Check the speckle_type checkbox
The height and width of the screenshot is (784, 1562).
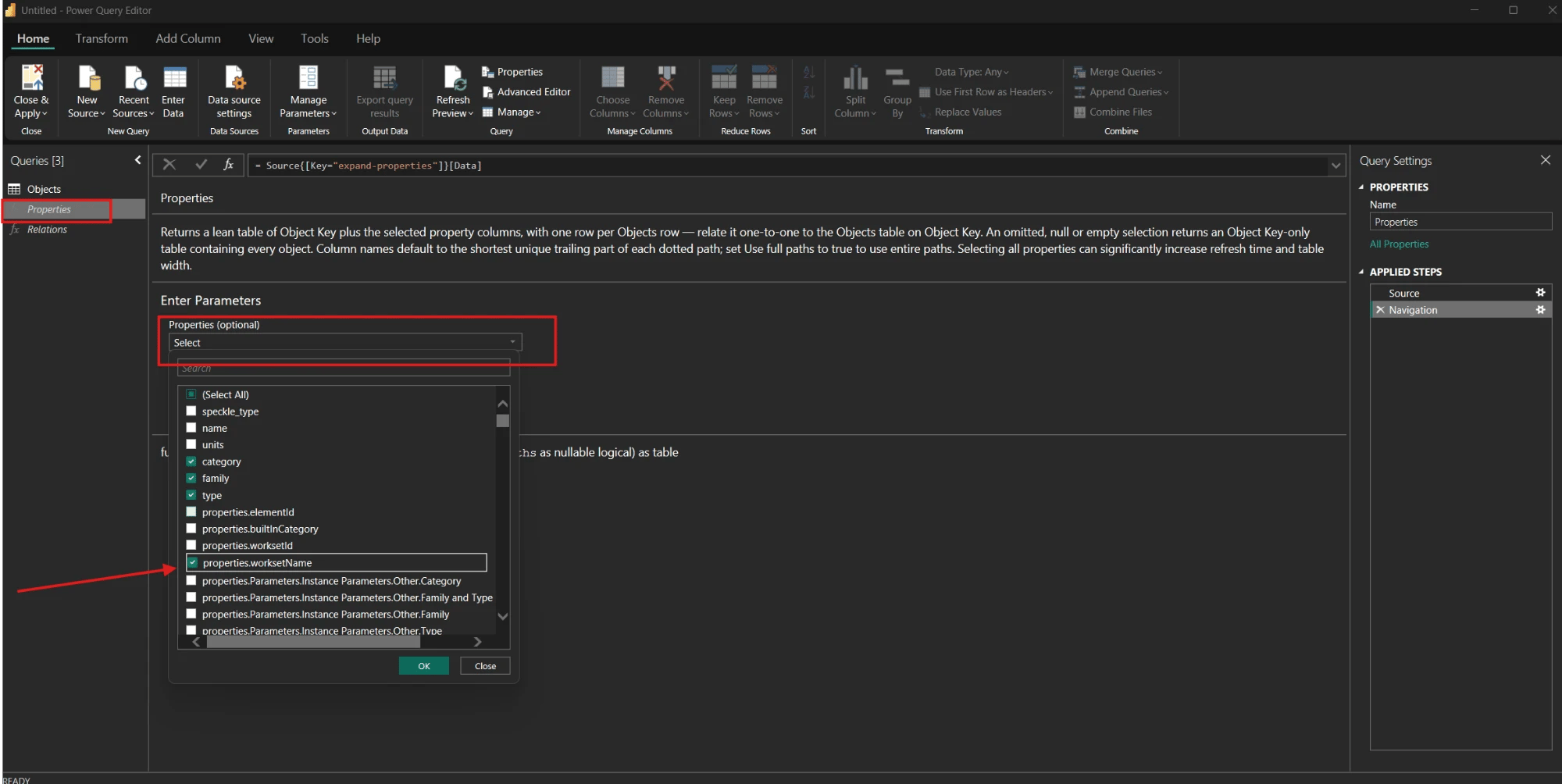tap(191, 412)
